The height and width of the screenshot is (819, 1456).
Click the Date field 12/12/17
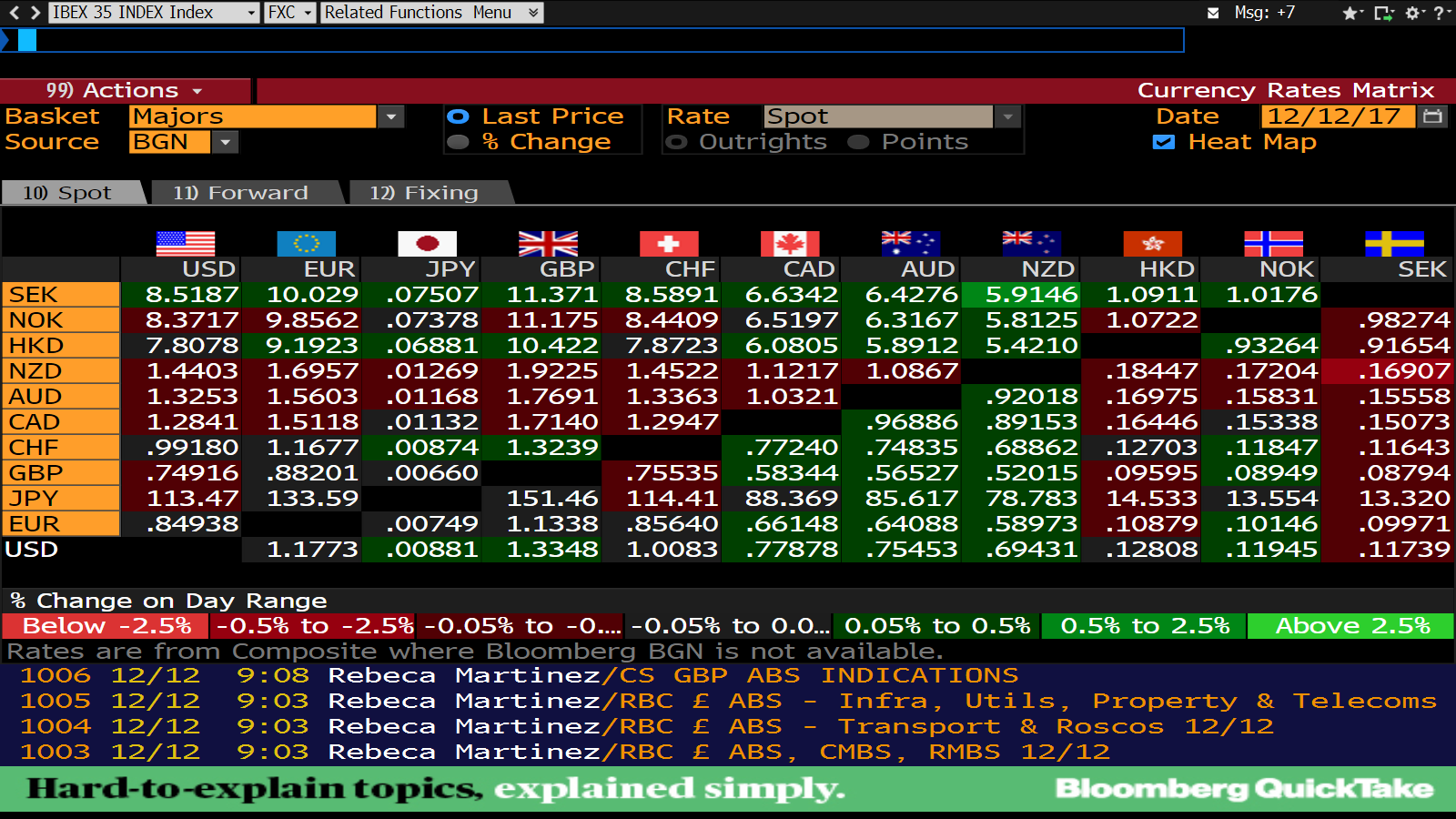1338,116
